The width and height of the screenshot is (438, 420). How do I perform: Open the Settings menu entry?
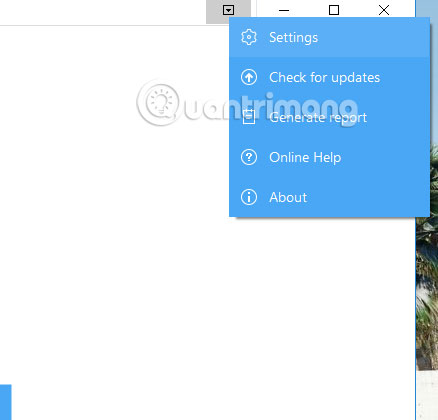tap(329, 37)
